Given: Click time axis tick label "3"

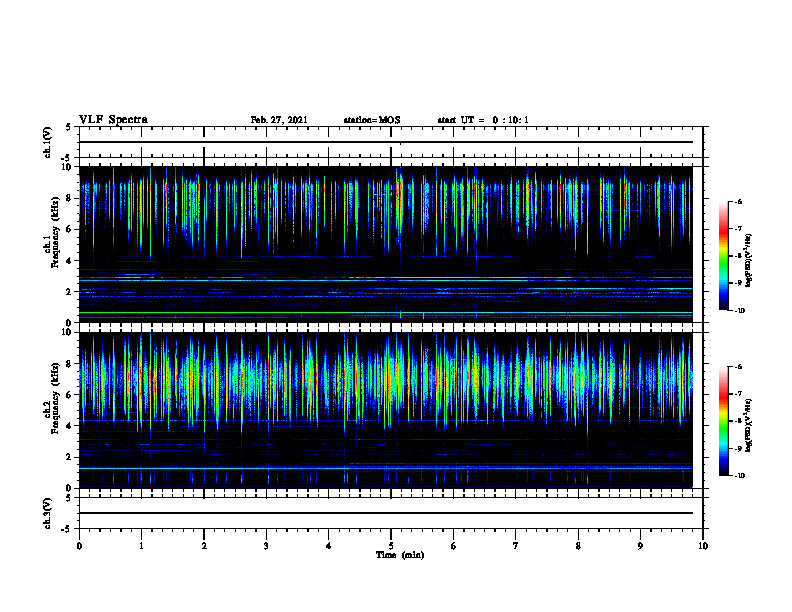Looking at the screenshot, I should (266, 546).
